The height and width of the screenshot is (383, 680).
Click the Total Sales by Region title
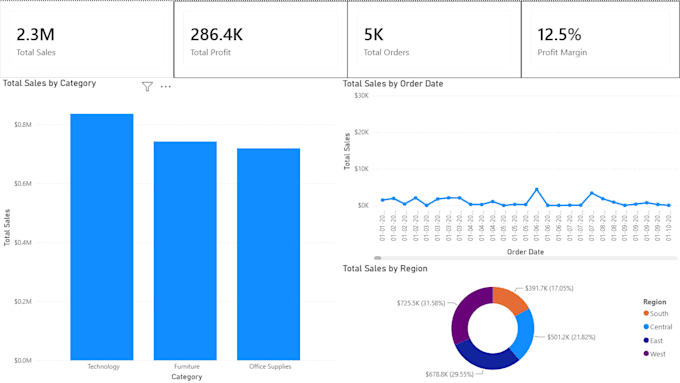point(385,268)
